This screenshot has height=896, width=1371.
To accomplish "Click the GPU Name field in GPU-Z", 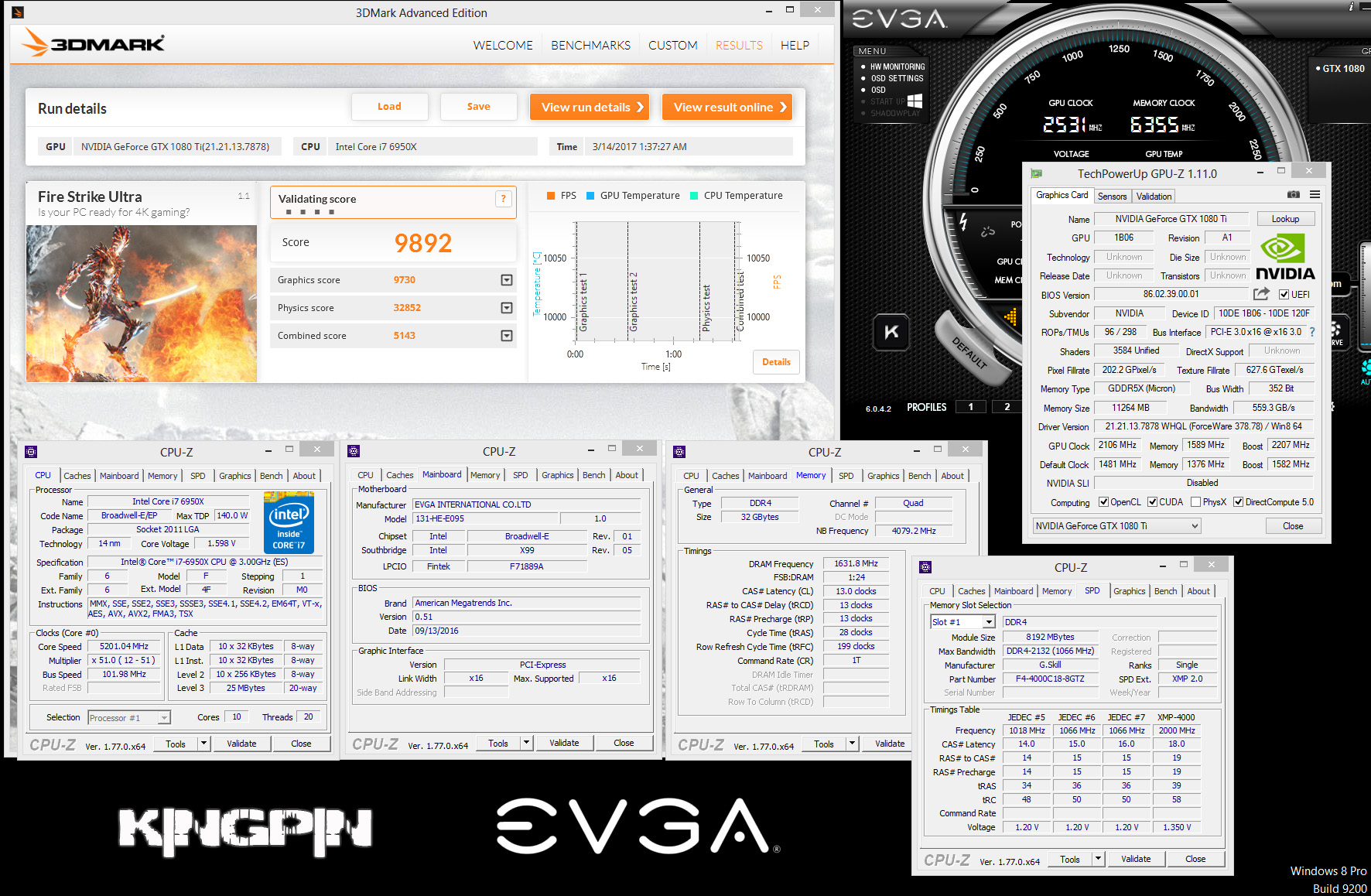I will 1171,219.
